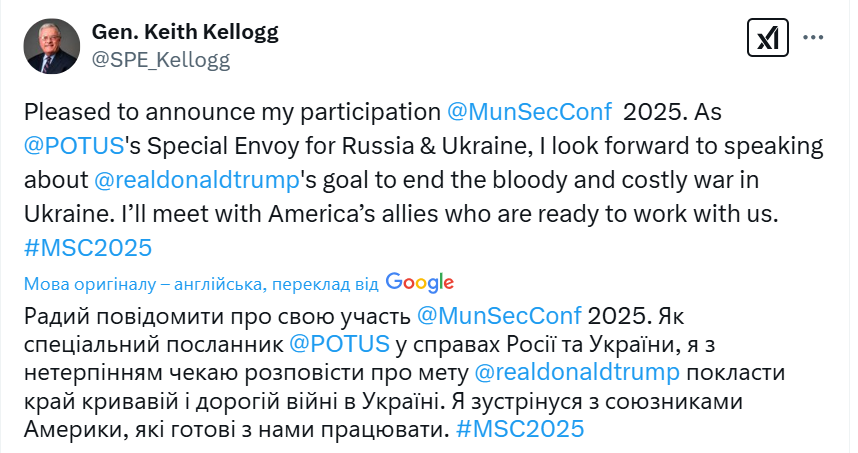Click Gen. Keith Kellogg's profile avatar

[50, 46]
